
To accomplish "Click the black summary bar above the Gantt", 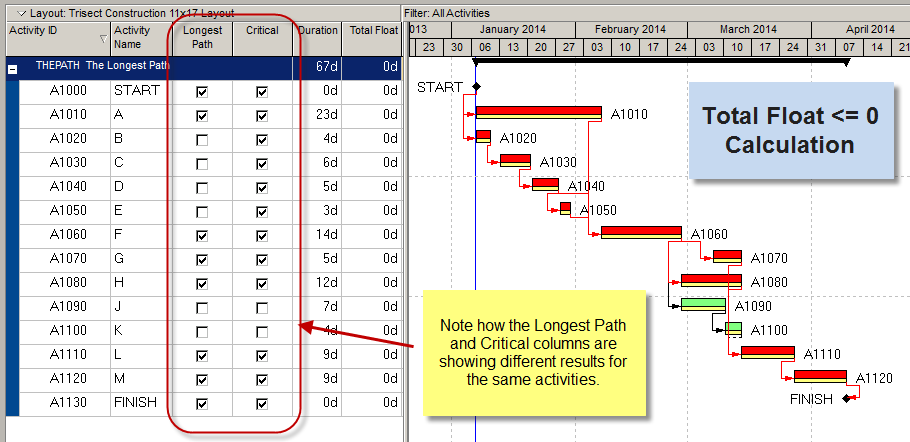I will pyautogui.click(x=660, y=61).
